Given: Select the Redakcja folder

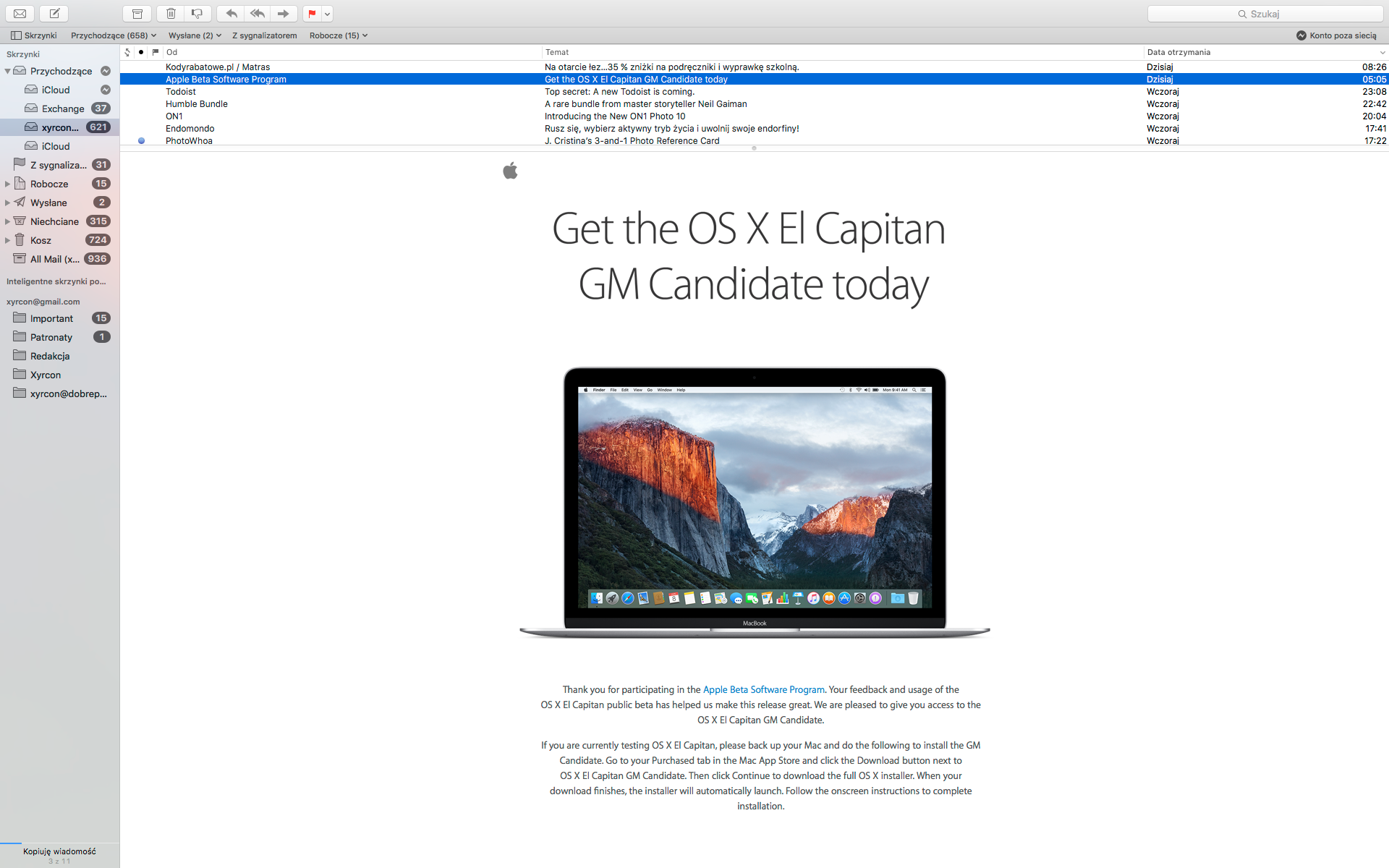Looking at the screenshot, I should pyautogui.click(x=59, y=356).
